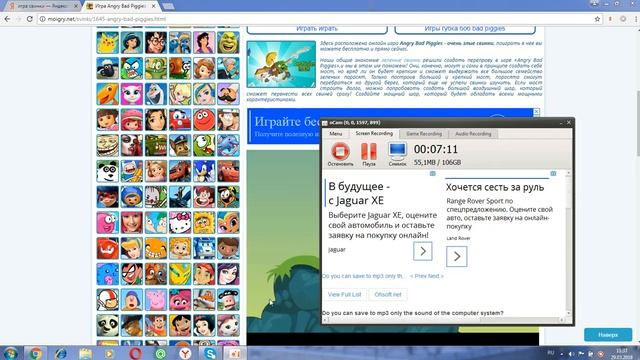Click the Range Rover ad arrow button
Image resolution: width=640 pixels, height=360 pixels.
click(x=456, y=256)
